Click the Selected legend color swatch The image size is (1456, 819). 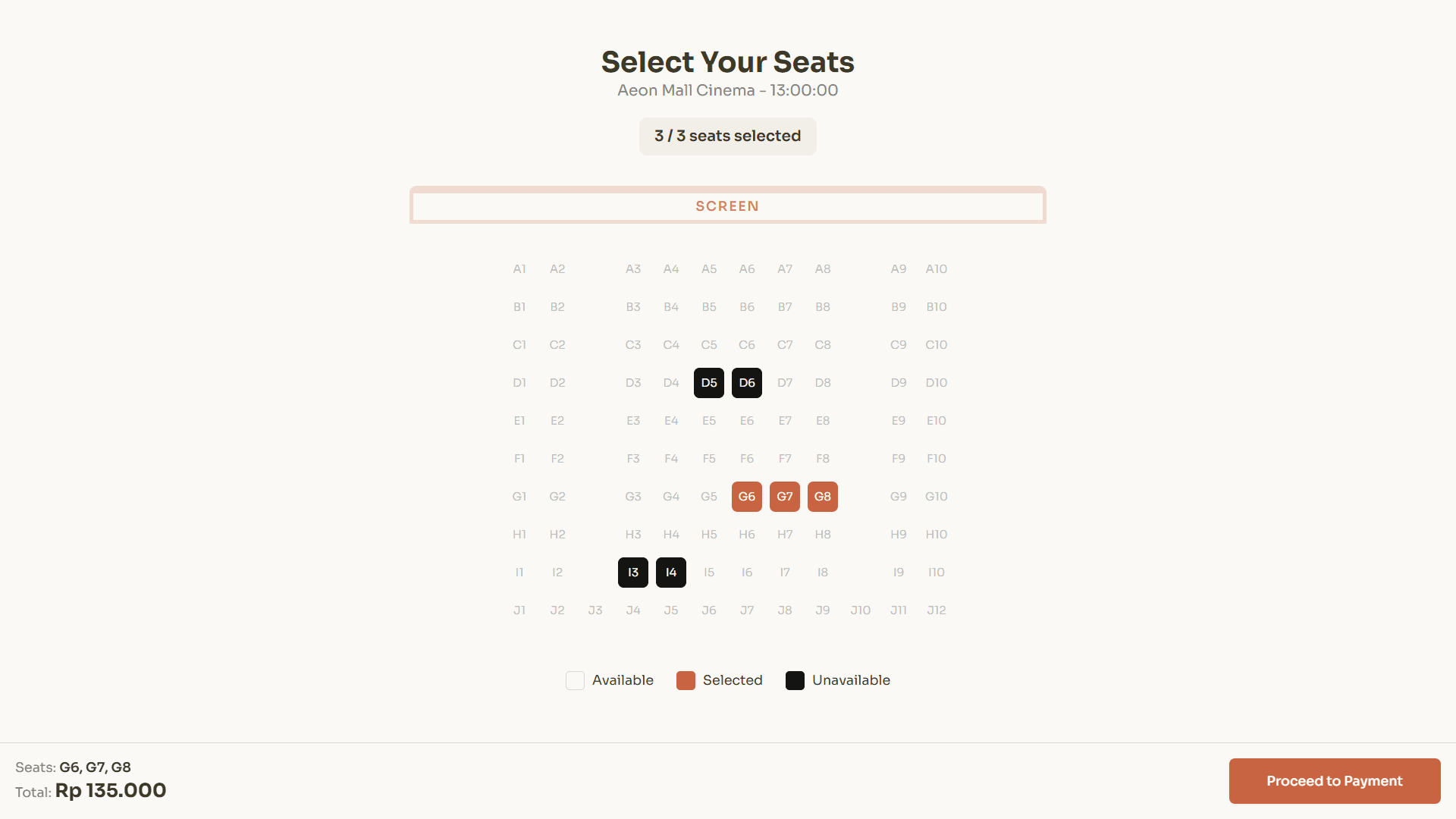pyautogui.click(x=686, y=680)
